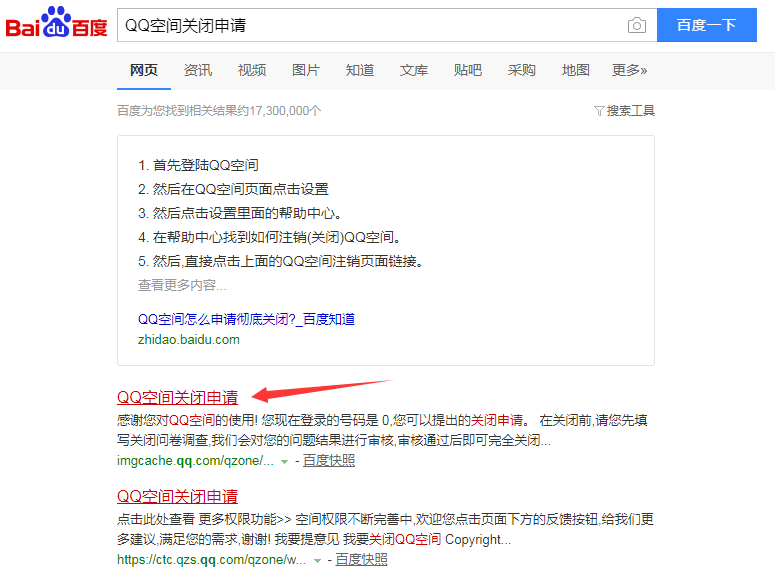Open the 图片 tab
Viewport: 775px width, 575px height.
point(305,70)
